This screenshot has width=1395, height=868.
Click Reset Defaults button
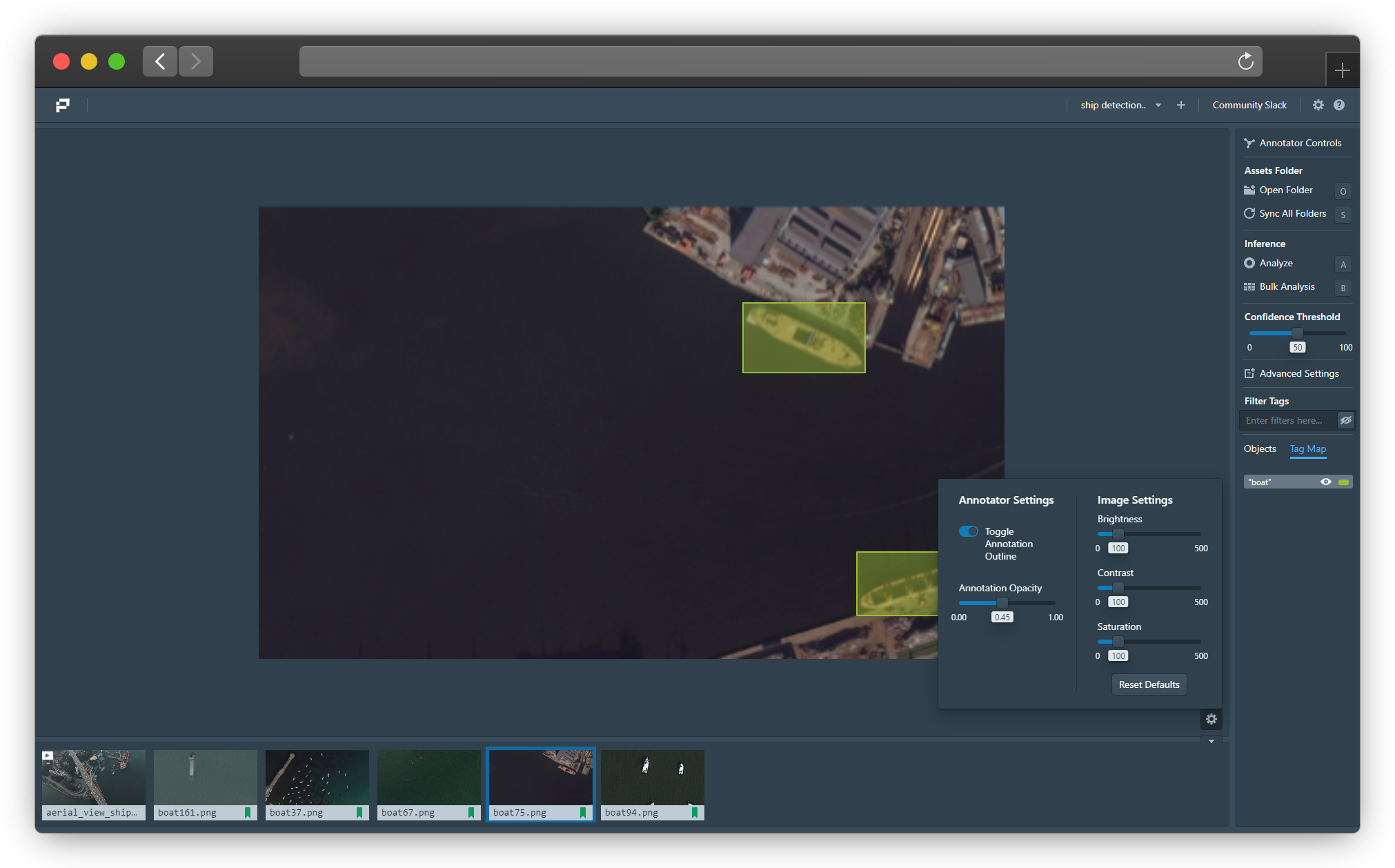(x=1149, y=684)
